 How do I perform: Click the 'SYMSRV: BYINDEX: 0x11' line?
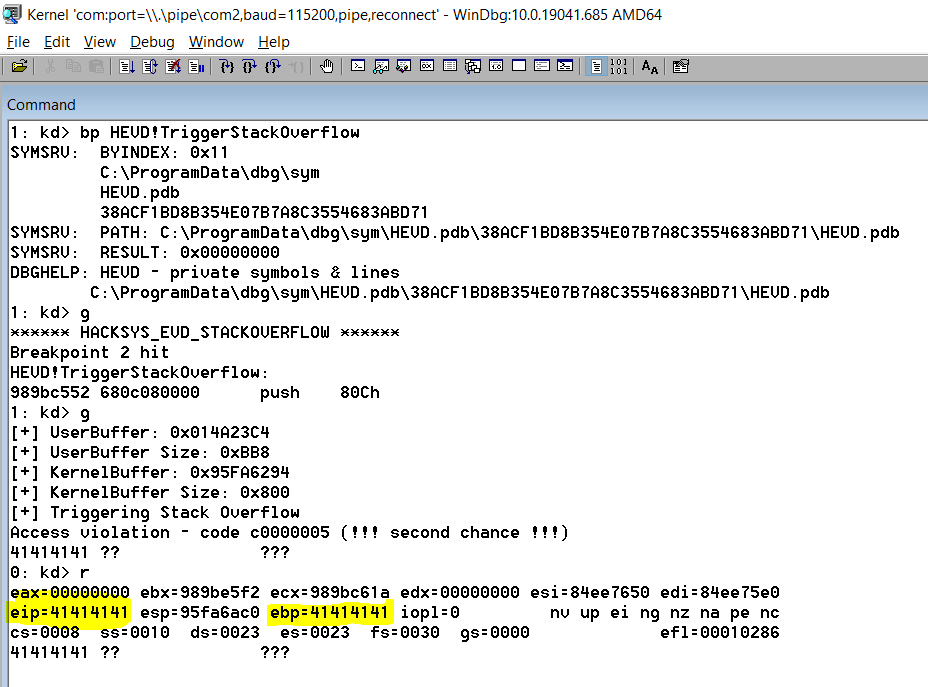(119, 153)
